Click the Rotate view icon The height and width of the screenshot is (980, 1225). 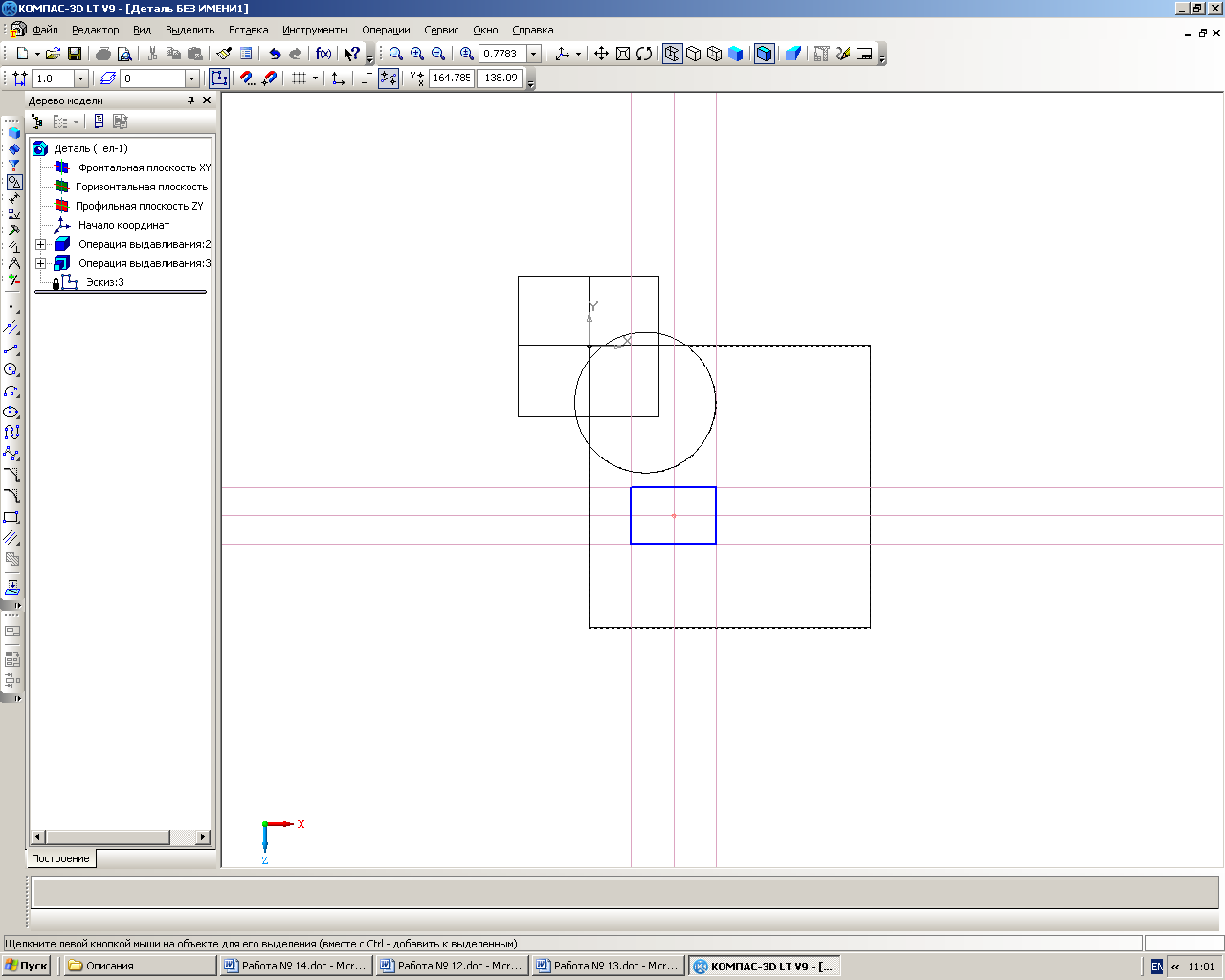[644, 54]
